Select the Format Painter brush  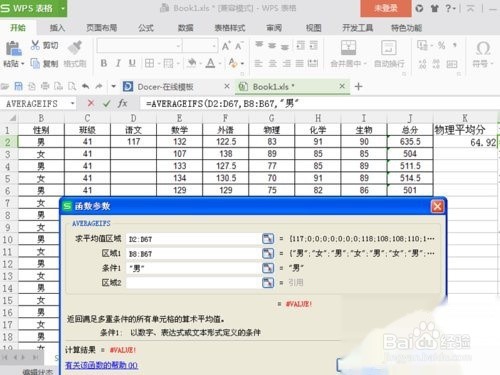[75, 47]
